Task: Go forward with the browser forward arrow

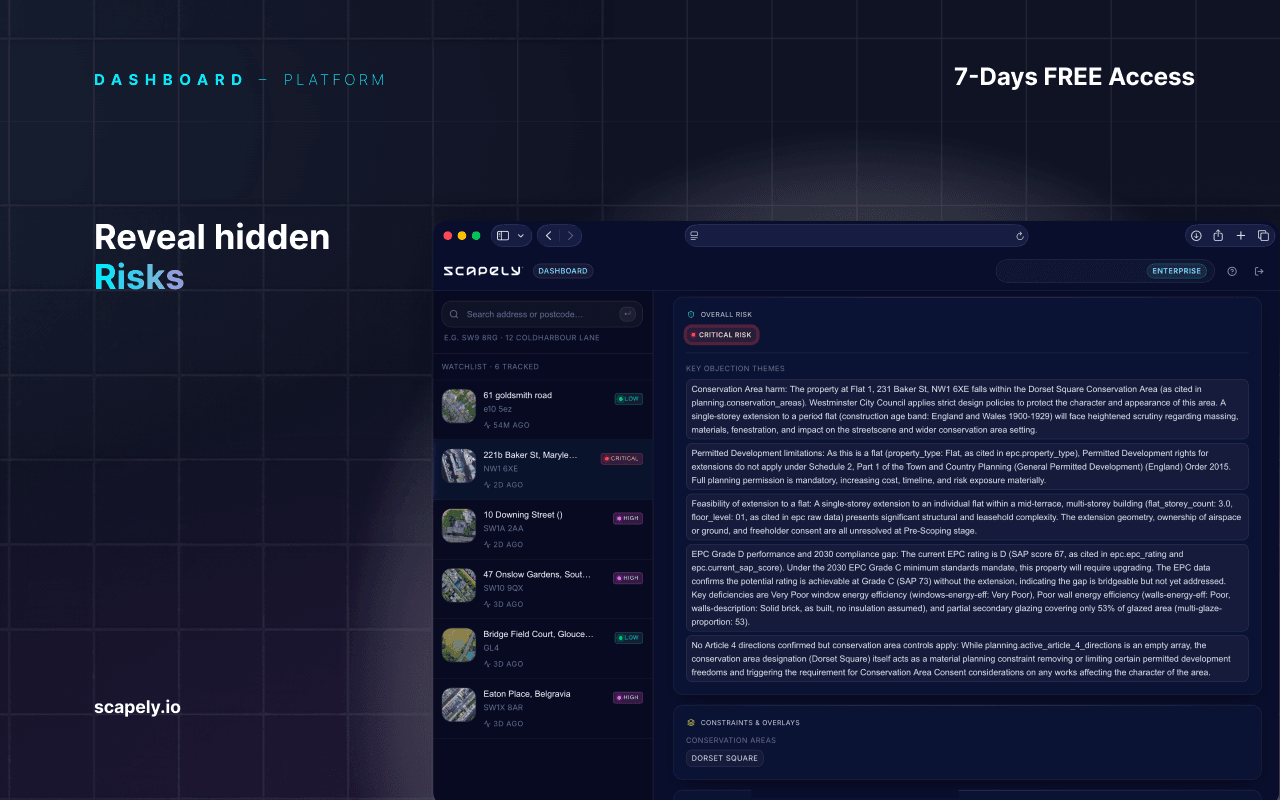Action: click(570, 236)
